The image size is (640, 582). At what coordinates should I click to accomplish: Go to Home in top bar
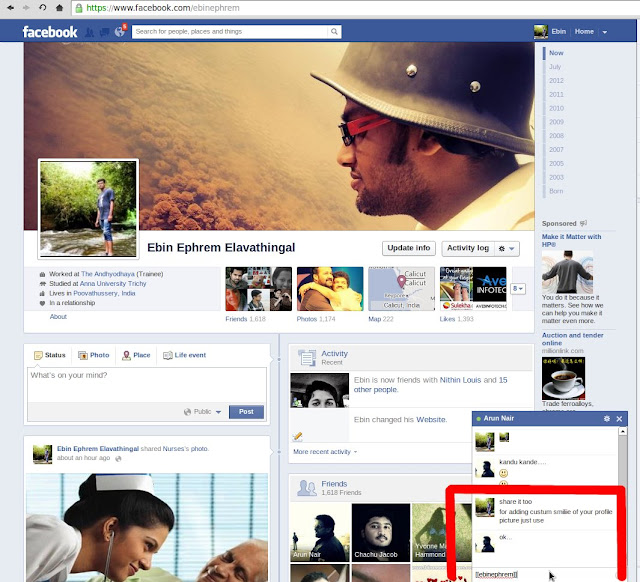(x=584, y=31)
